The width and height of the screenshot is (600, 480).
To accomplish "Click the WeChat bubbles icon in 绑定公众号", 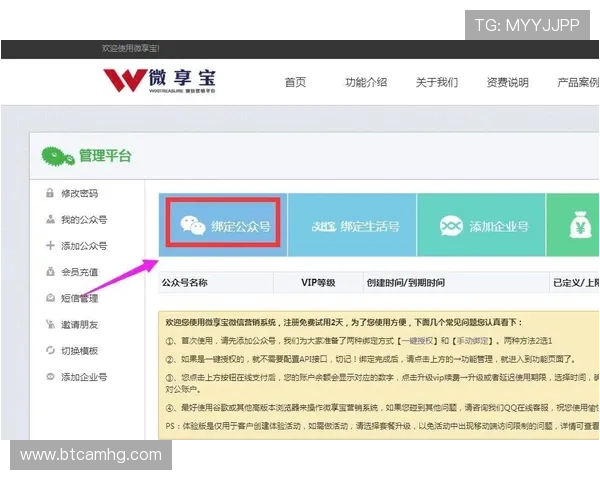I will pos(193,225).
